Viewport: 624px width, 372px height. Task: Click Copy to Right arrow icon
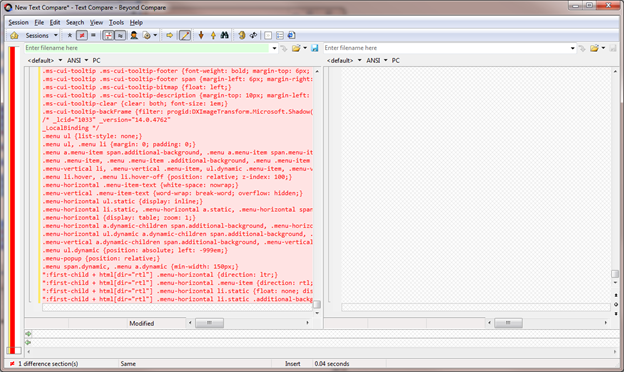[x=170, y=35]
